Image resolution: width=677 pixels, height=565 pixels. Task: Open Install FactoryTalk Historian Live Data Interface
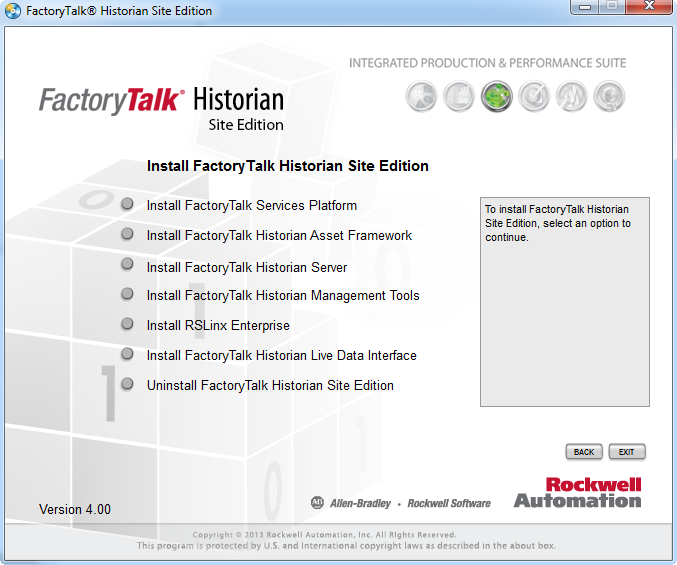point(282,356)
